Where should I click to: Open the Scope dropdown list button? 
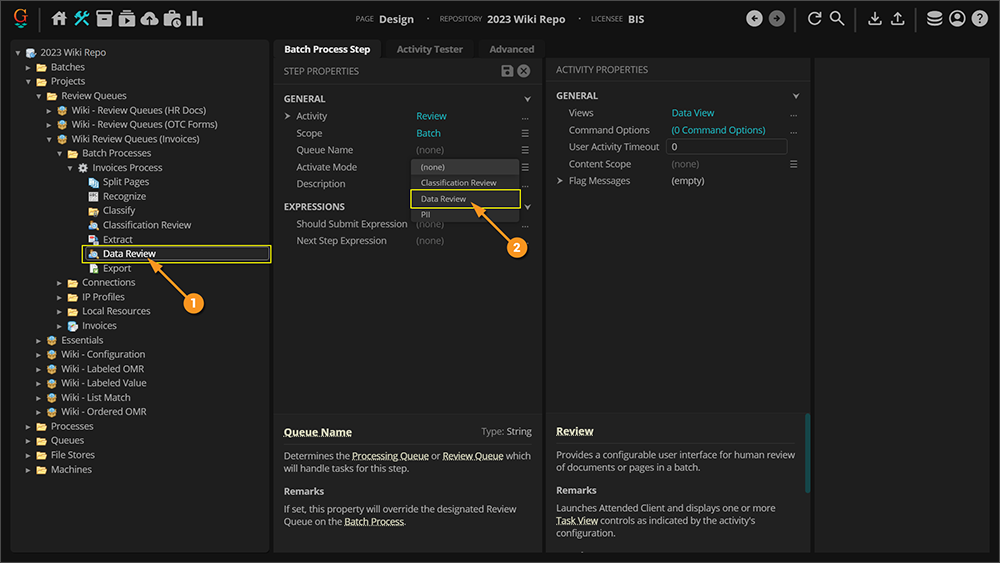coord(525,133)
